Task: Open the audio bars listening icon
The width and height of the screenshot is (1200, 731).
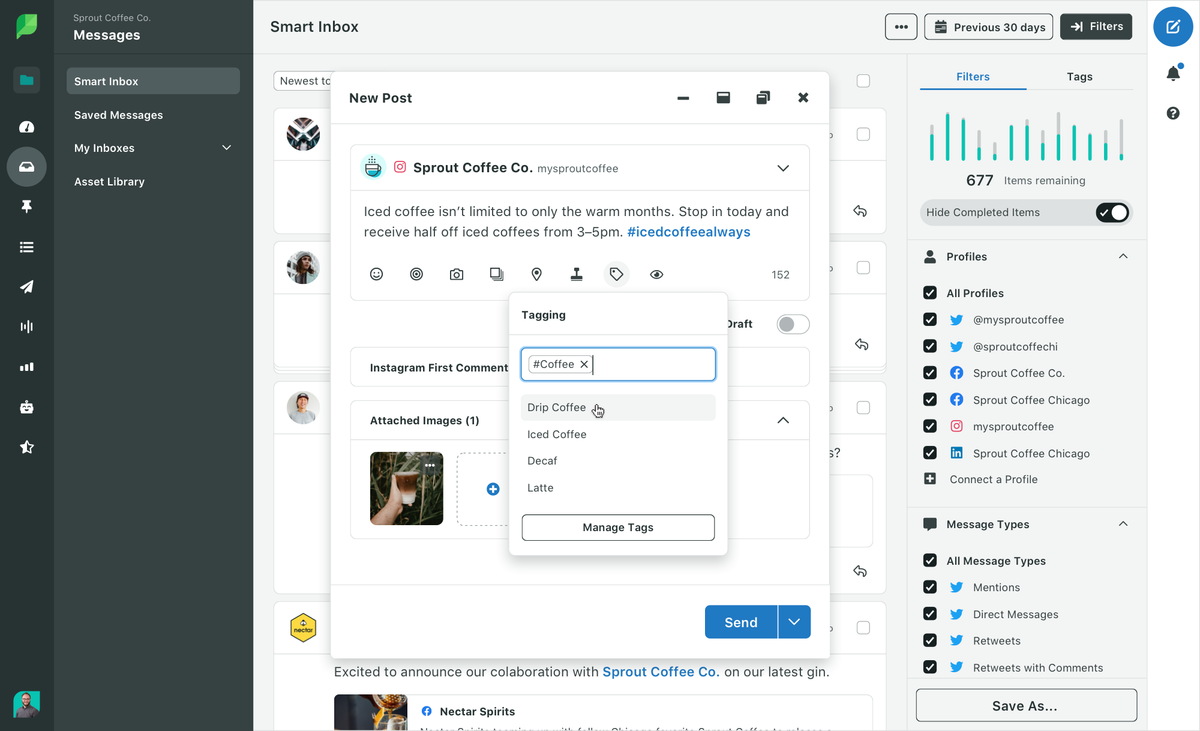Action: tap(27, 327)
